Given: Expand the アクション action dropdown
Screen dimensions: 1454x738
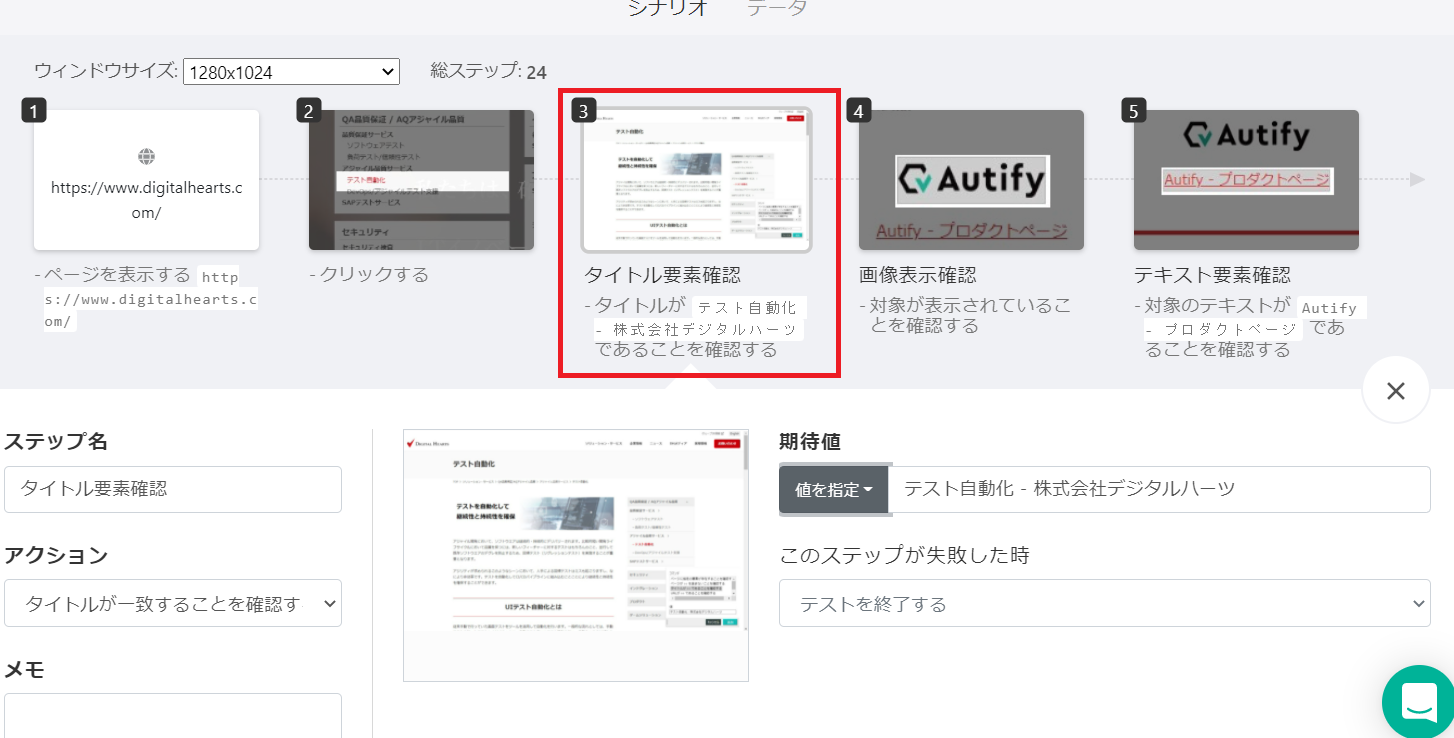Looking at the screenshot, I should click(x=173, y=603).
